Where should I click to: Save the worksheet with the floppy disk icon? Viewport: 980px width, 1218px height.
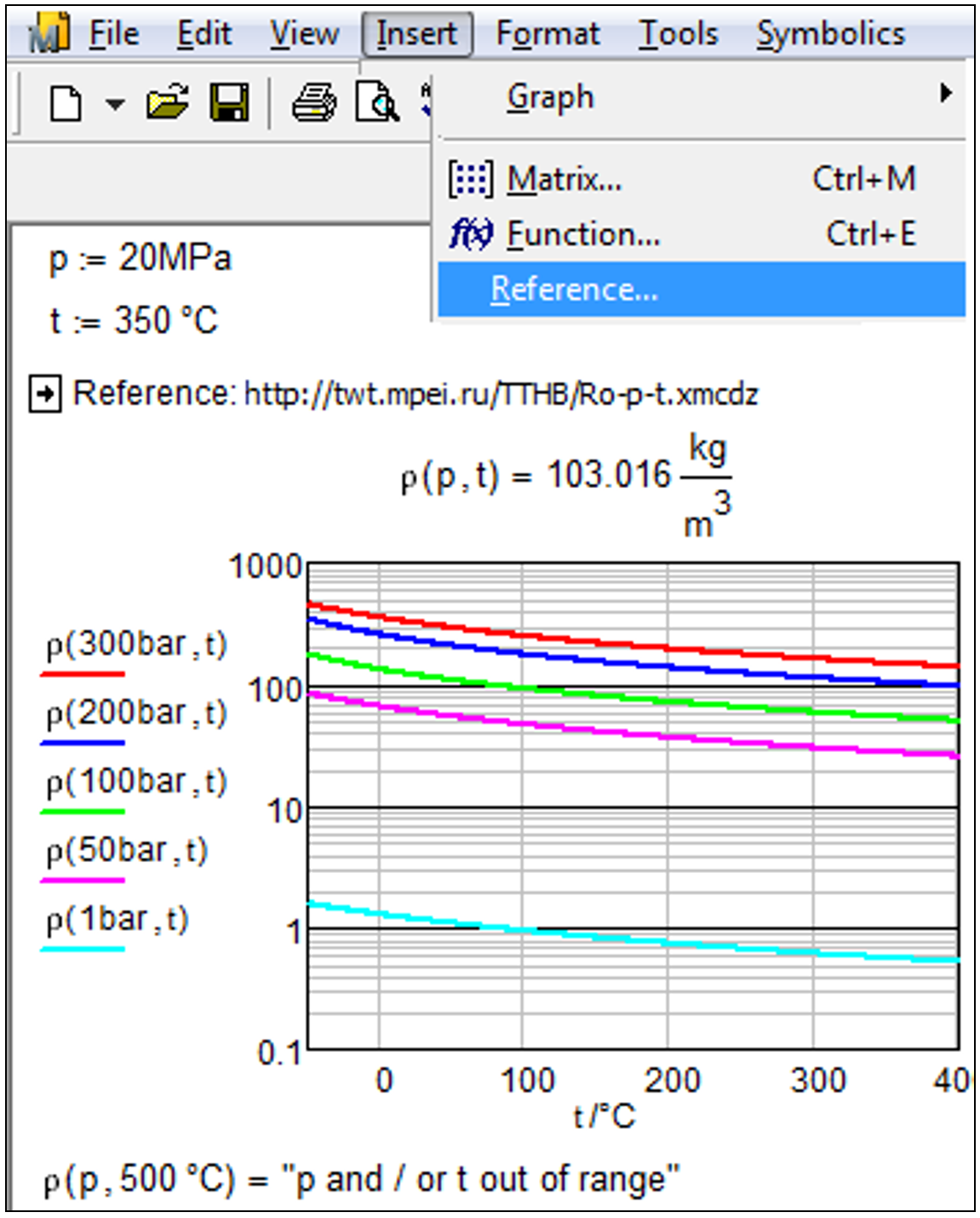click(x=230, y=102)
